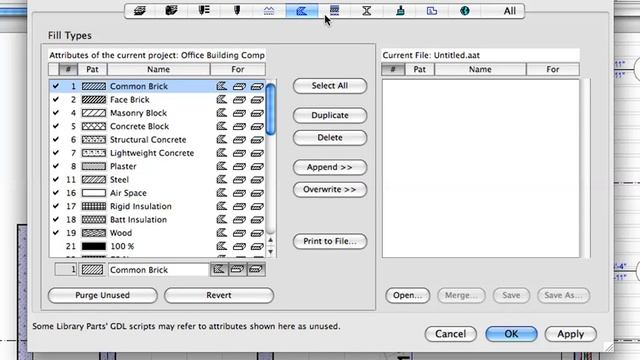Click drafting fill icon in Face Brick row

coord(221,100)
